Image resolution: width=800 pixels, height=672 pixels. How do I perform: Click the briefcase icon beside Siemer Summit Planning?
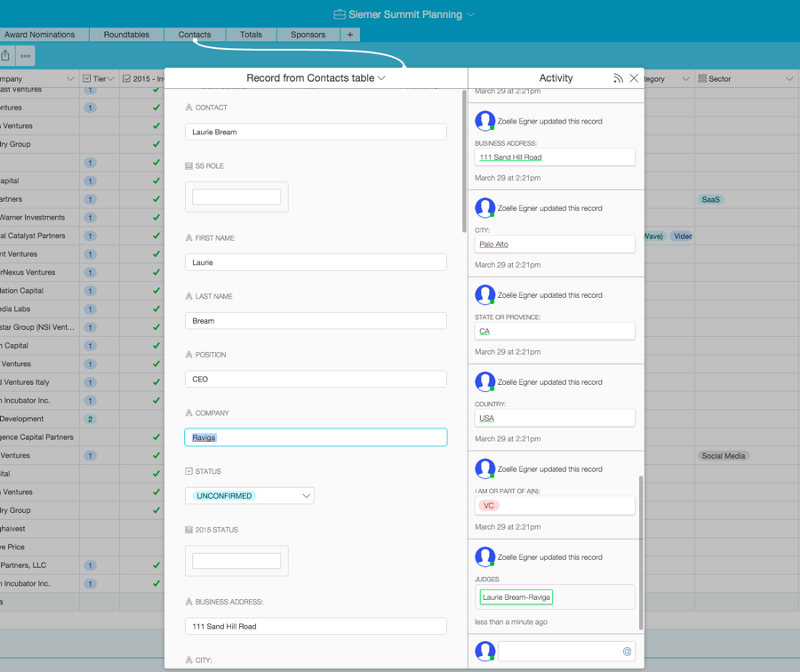point(339,14)
